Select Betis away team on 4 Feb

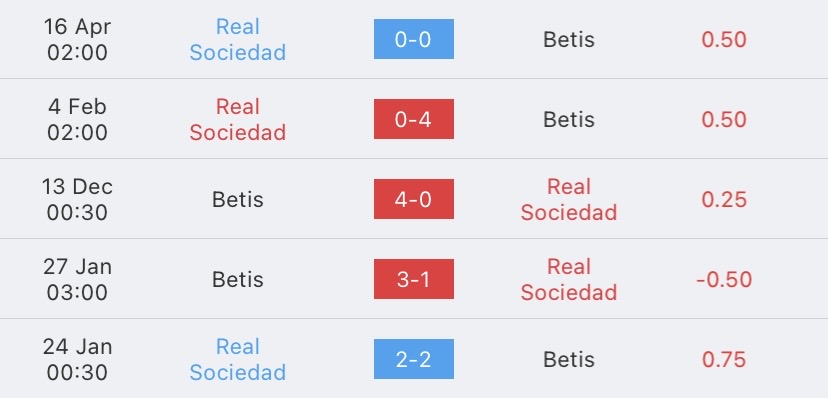(x=569, y=120)
